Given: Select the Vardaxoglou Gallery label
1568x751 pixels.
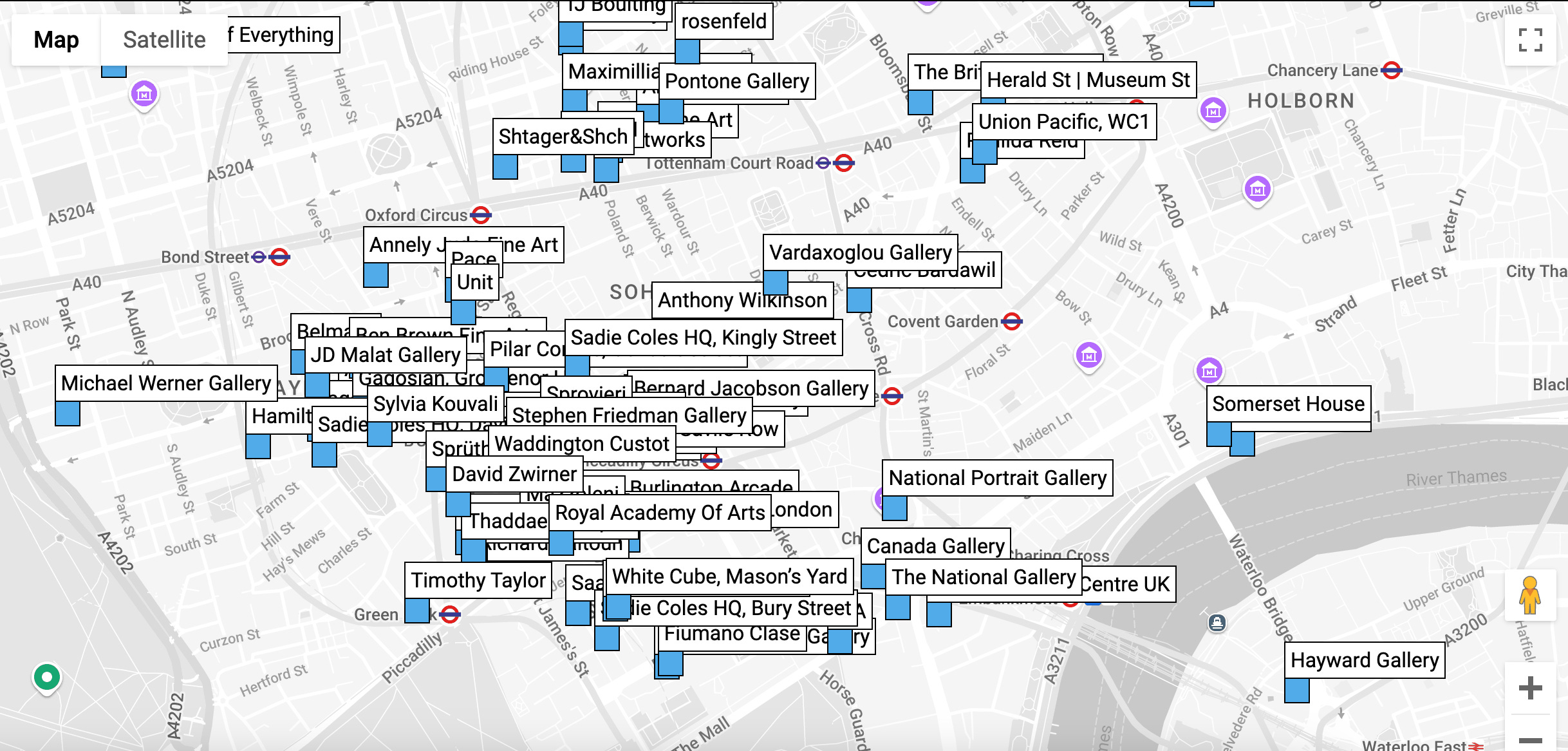Looking at the screenshot, I should coord(860,252).
